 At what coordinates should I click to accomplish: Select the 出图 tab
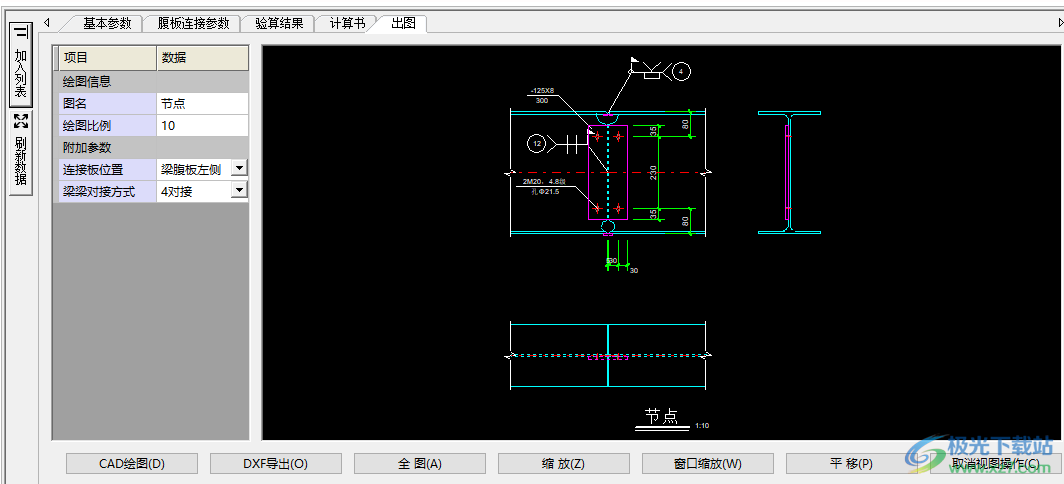coord(403,23)
